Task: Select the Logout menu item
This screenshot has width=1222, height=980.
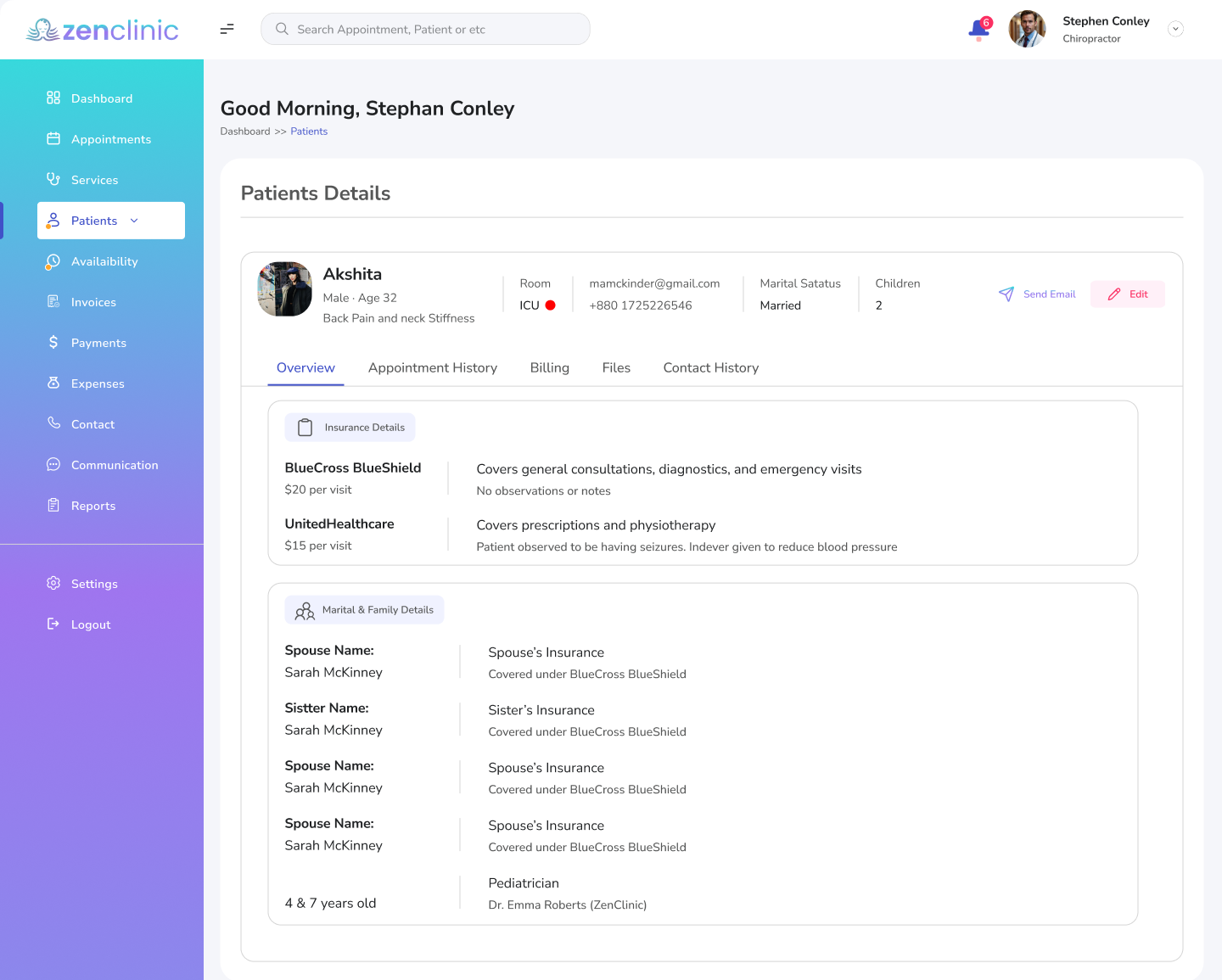Action: tap(111, 624)
